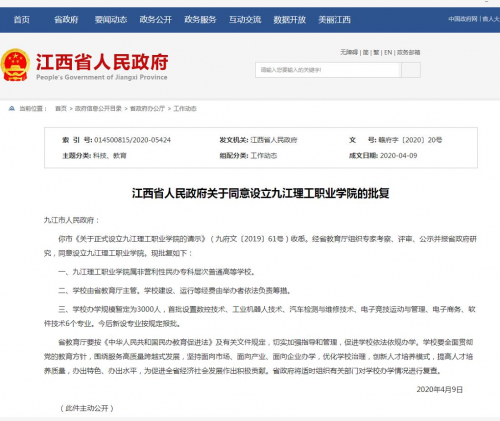This screenshot has width=500, height=421.
Task: Click the home icon beside 当前位置
Action: point(12,108)
